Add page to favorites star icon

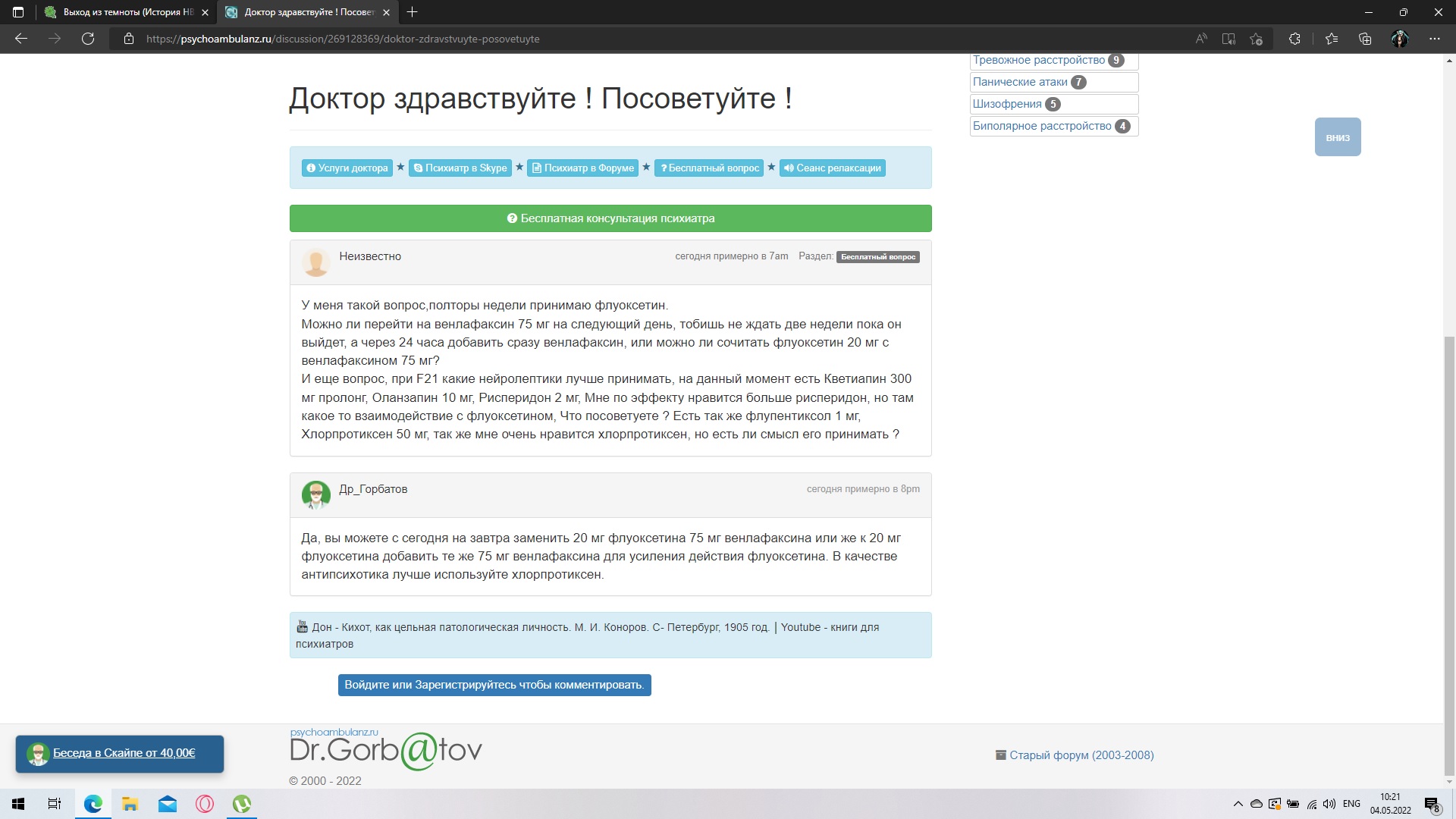pyautogui.click(x=1257, y=39)
